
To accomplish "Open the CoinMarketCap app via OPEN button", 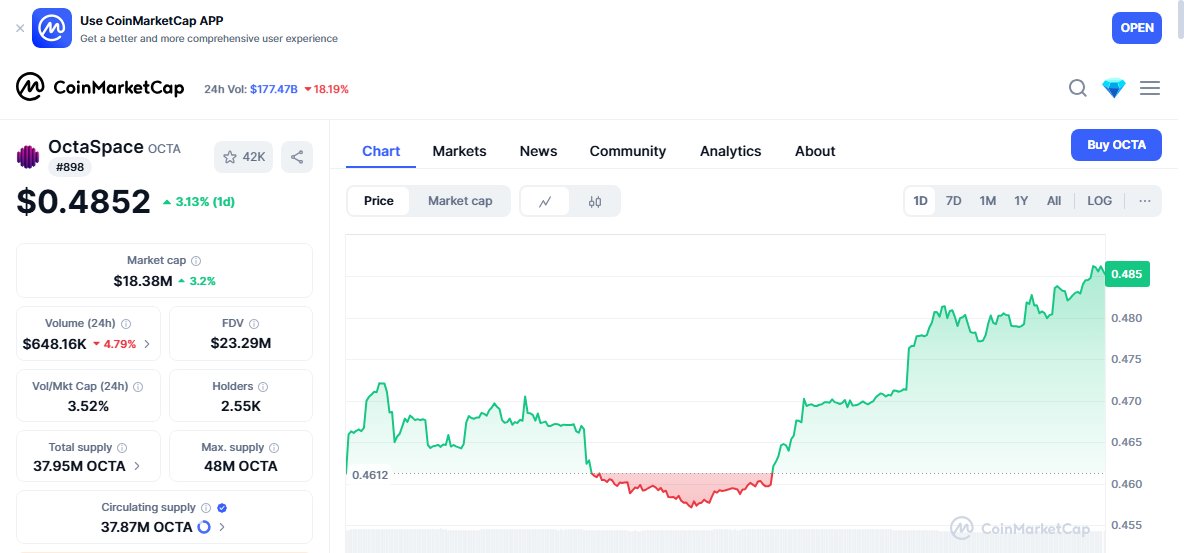I will [1136, 28].
